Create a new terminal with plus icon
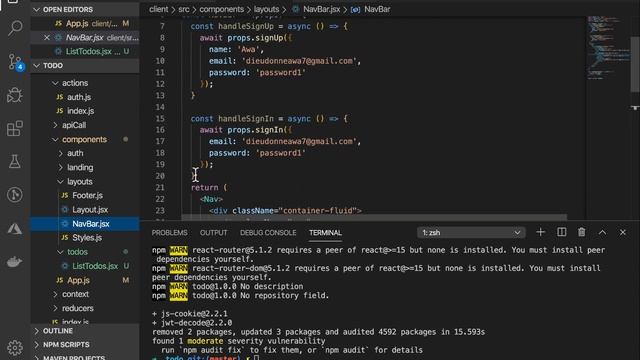Image resolution: width=640 pixels, height=360 pixels. (x=540, y=232)
